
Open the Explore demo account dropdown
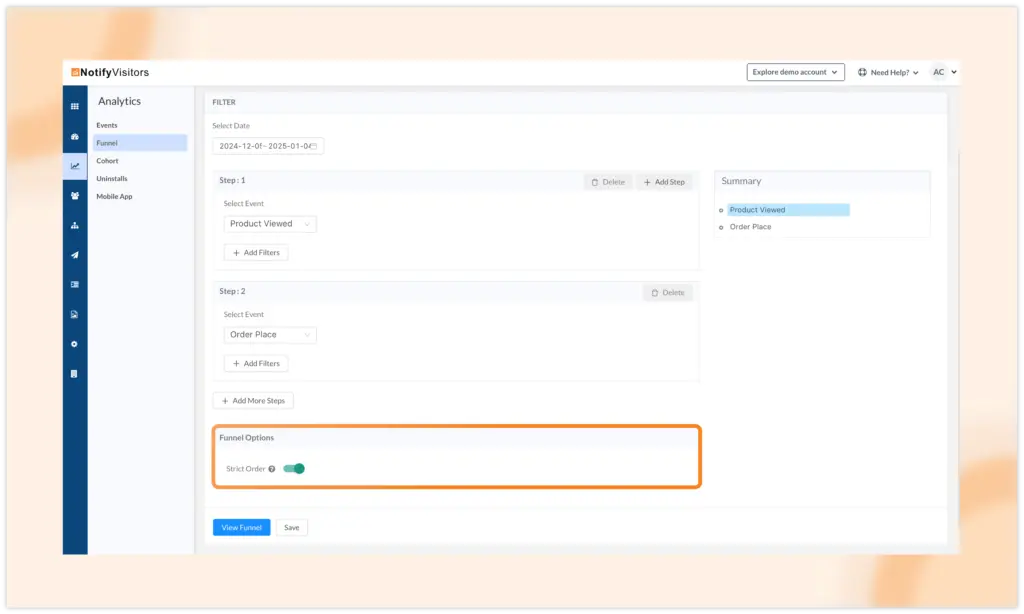tap(795, 72)
